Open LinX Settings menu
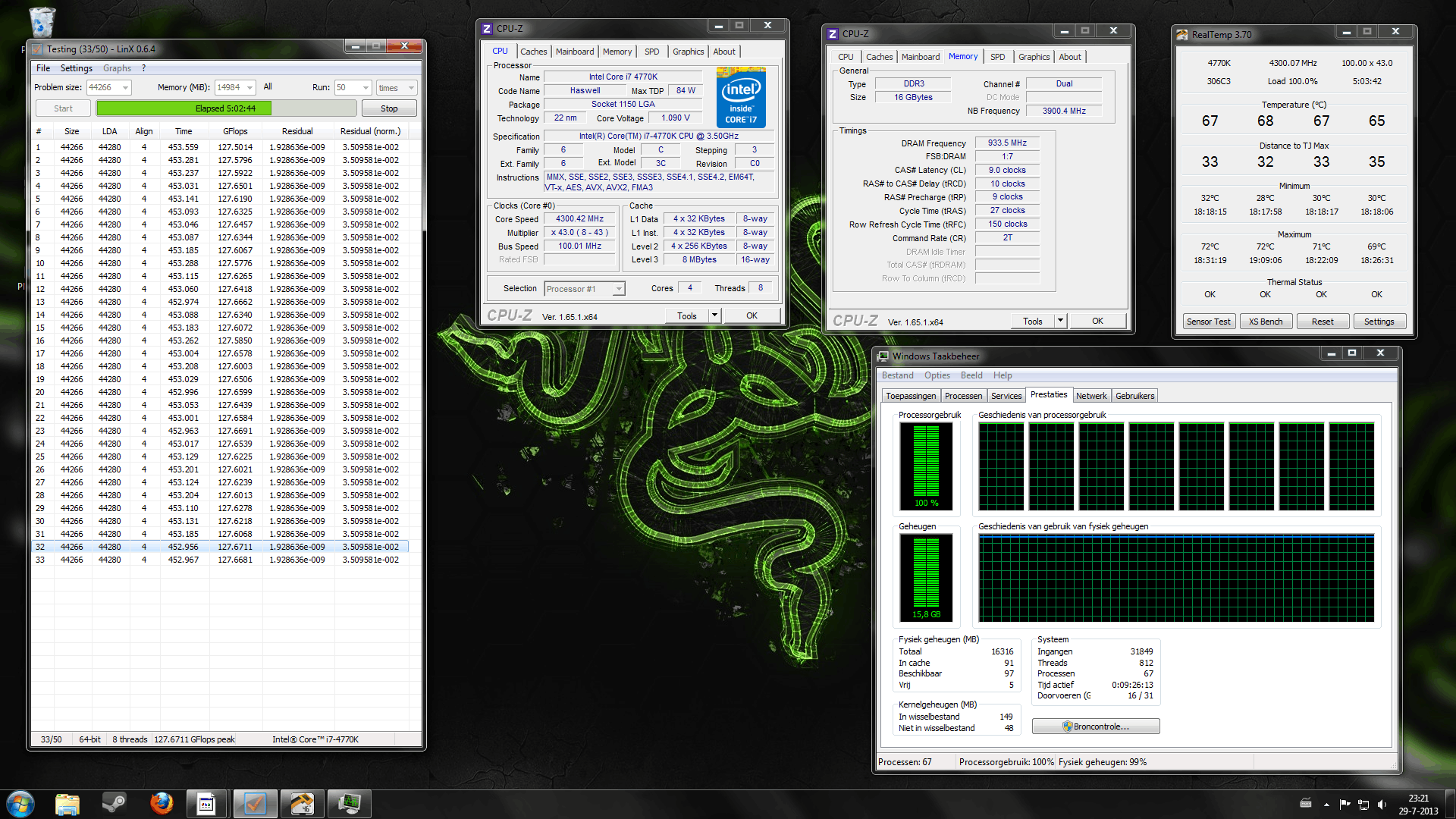Screen dimensions: 1456x819 (77, 68)
